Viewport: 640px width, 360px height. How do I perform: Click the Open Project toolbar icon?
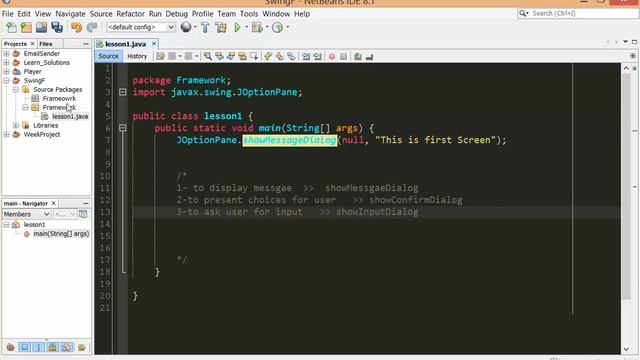coord(41,27)
